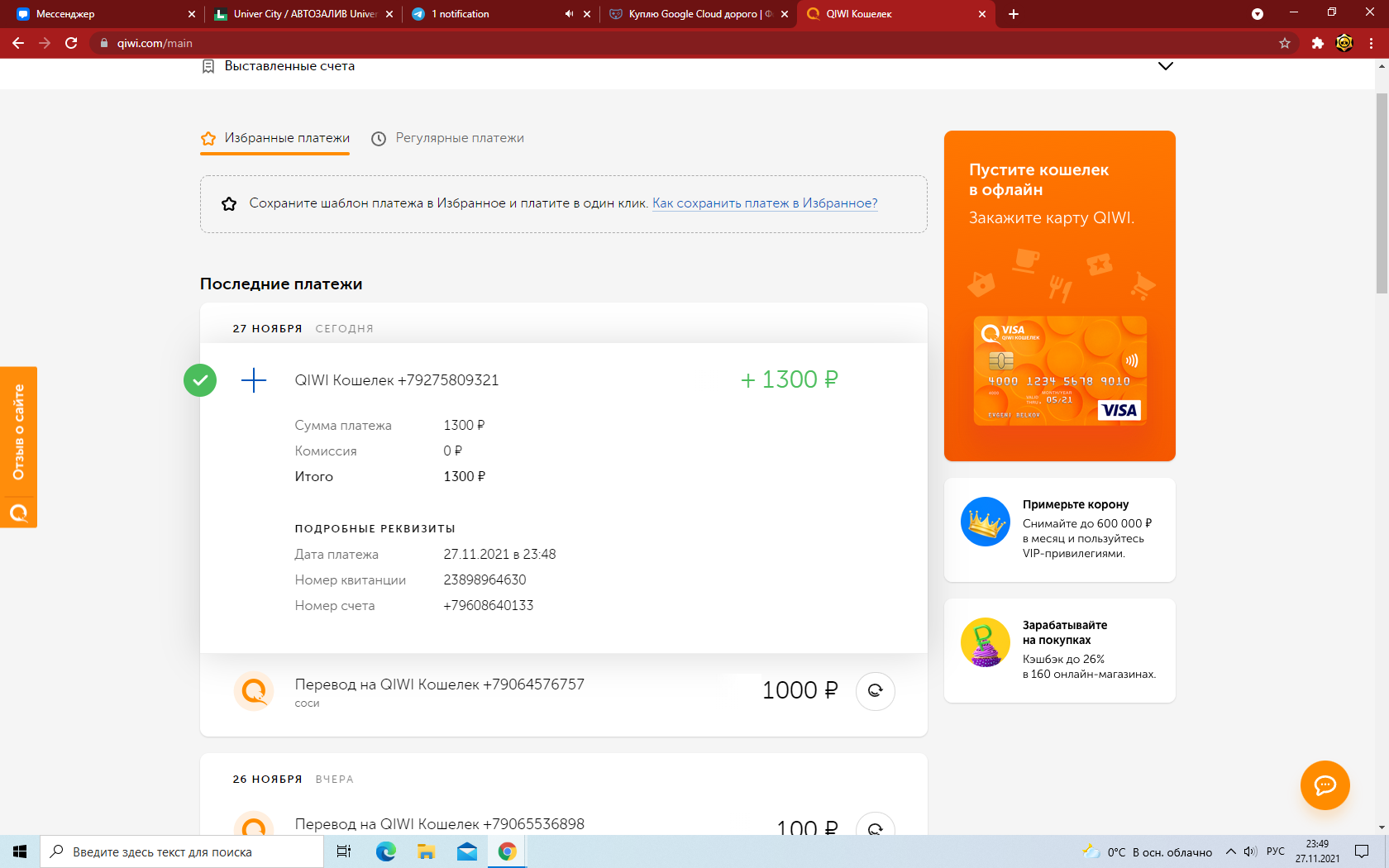The image size is (1389, 868).
Task: Click the QIWI Visa card image
Action: 1060,370
